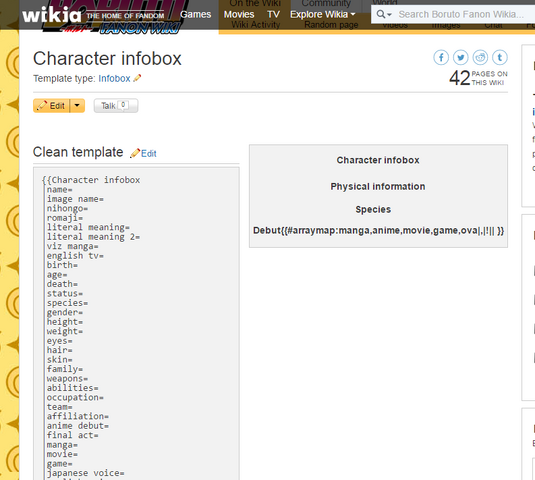Share page on Facebook

pos(441,57)
